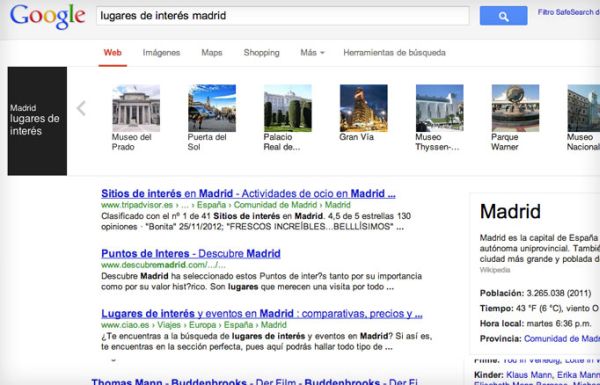
Task: Click the Puerta del Sol thumbnail
Action: (x=212, y=108)
